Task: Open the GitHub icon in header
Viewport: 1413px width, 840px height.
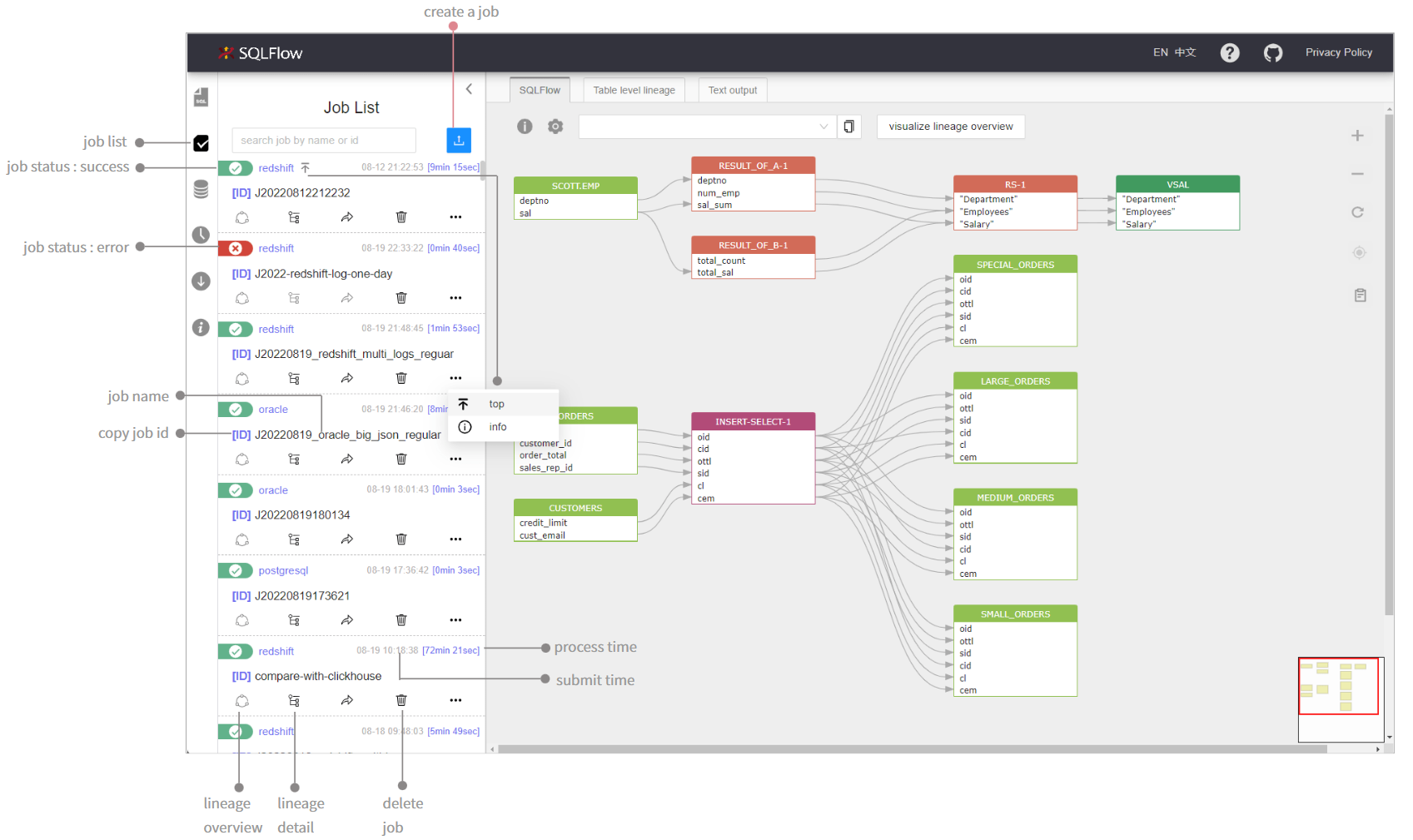Action: click(1273, 52)
